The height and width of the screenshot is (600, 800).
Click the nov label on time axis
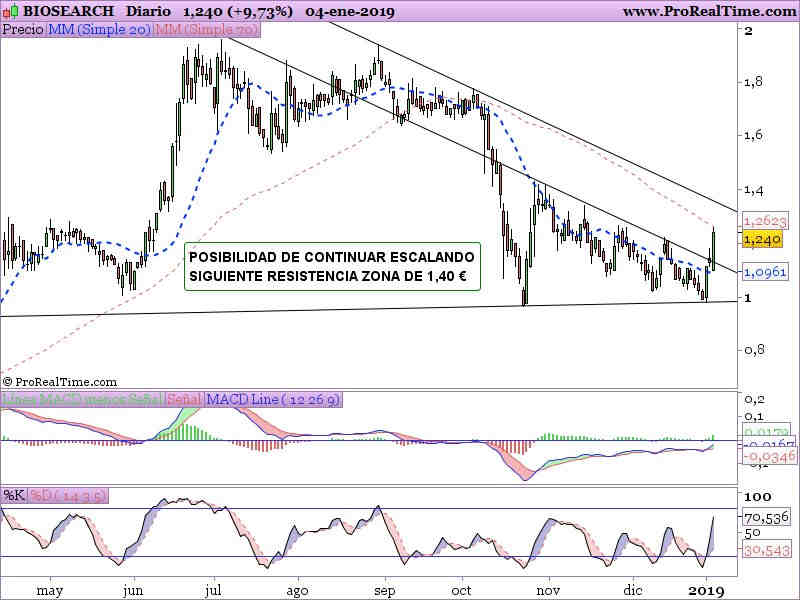pyautogui.click(x=549, y=591)
